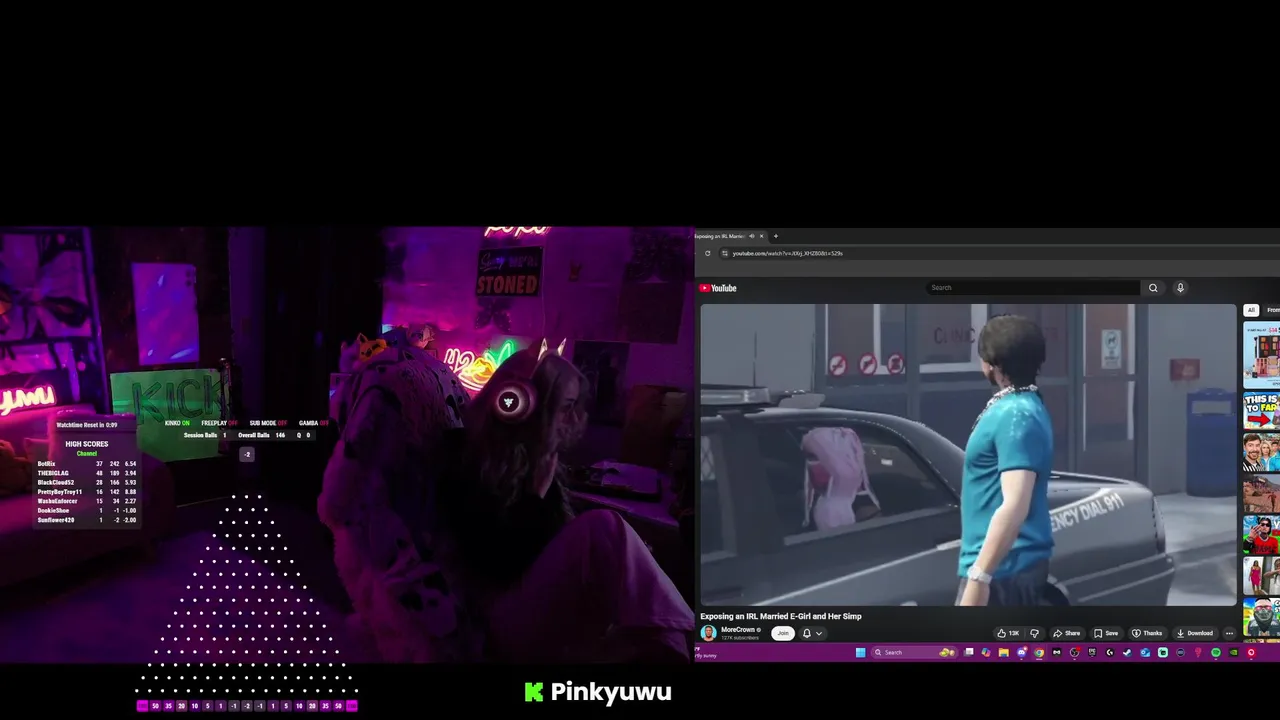Screen dimensions: 1280x720
Task: Open the THIS IS TOO FAR thumbnail
Action: click(1262, 411)
